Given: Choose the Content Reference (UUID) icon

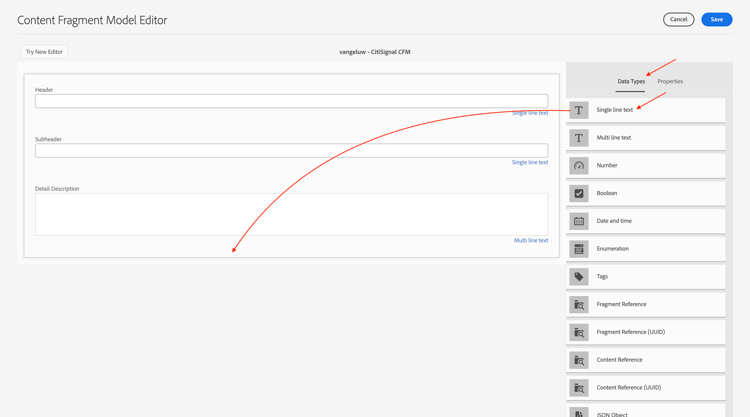Looking at the screenshot, I should click(579, 388).
